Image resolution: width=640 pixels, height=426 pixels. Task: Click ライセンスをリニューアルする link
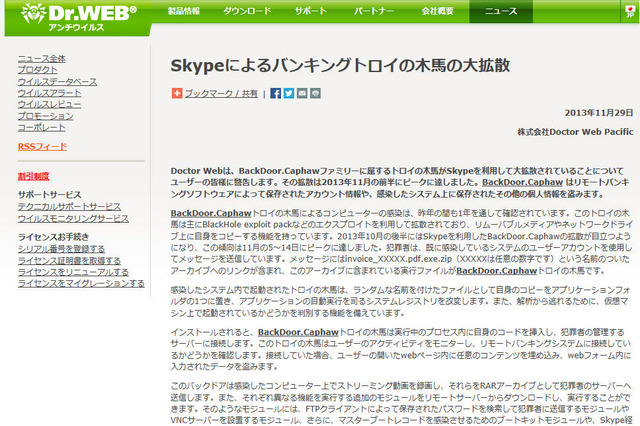coord(73,272)
